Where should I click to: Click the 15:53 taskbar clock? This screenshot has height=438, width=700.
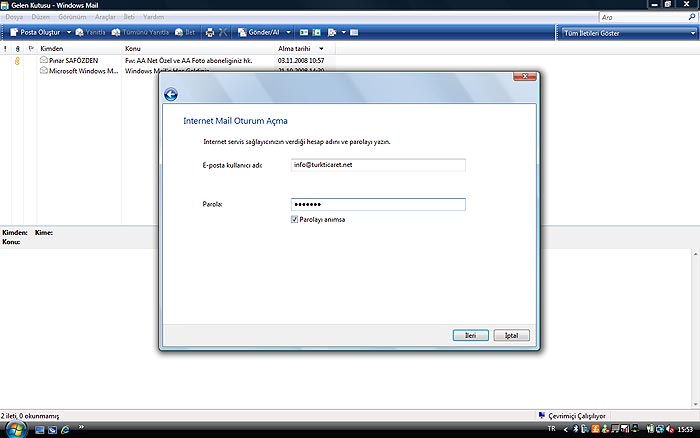685,430
